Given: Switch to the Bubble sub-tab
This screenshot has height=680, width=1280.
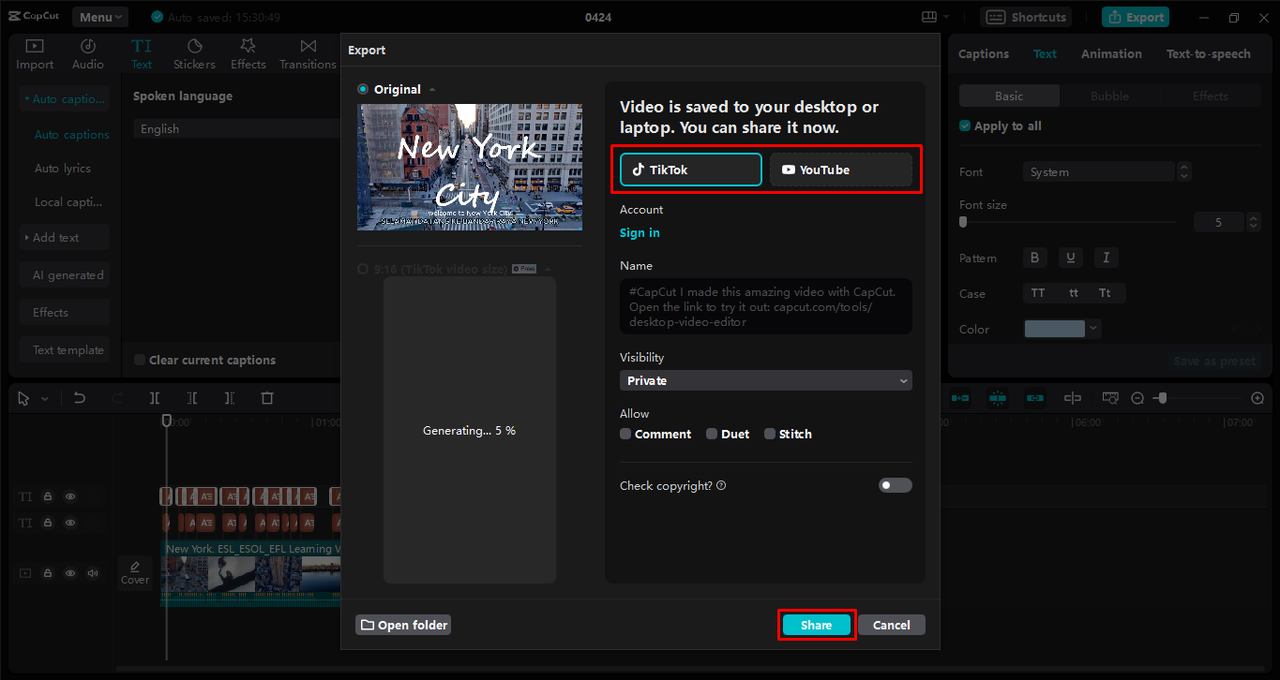Looking at the screenshot, I should [1109, 96].
